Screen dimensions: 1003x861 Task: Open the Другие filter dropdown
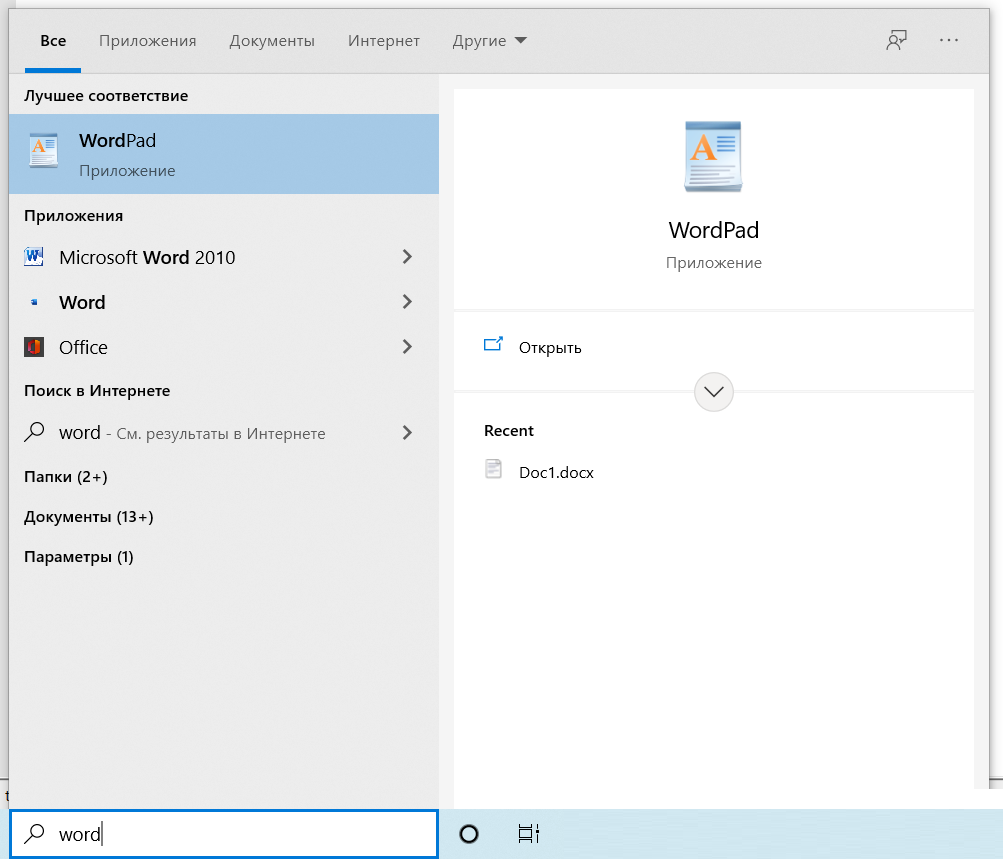click(489, 41)
